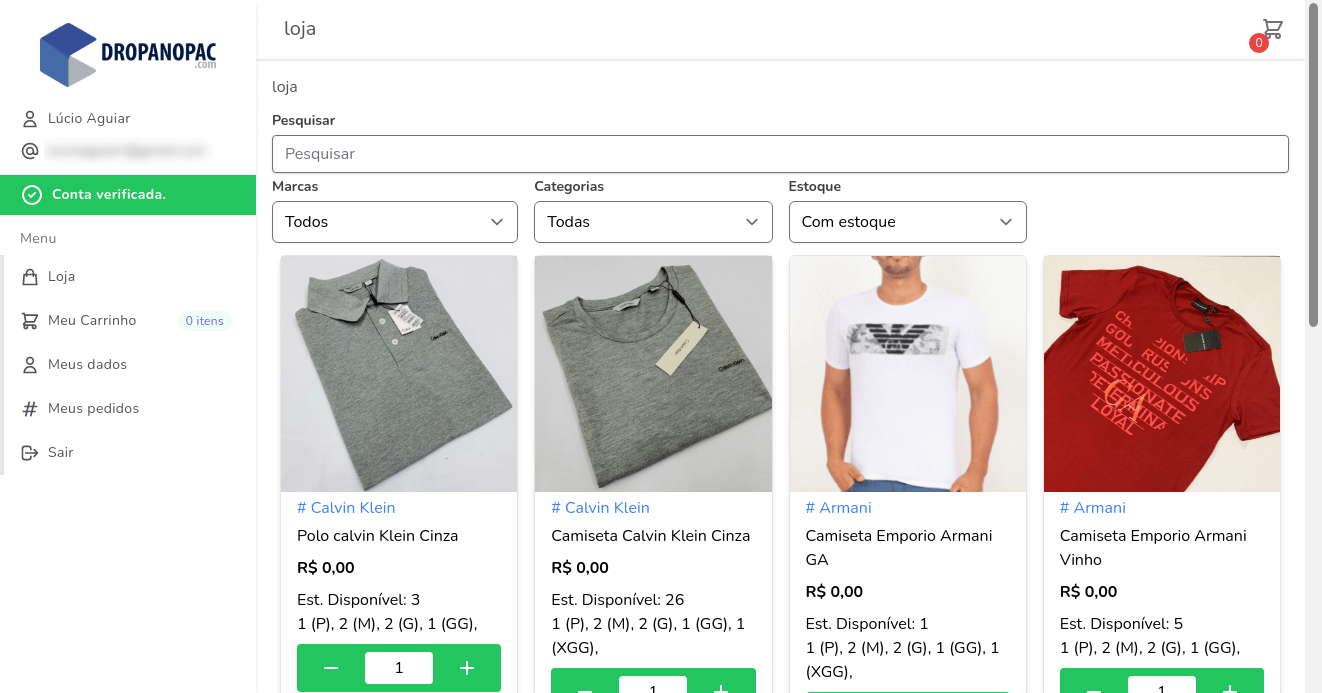
Task: Click the Sair logout icon
Action: click(x=30, y=453)
